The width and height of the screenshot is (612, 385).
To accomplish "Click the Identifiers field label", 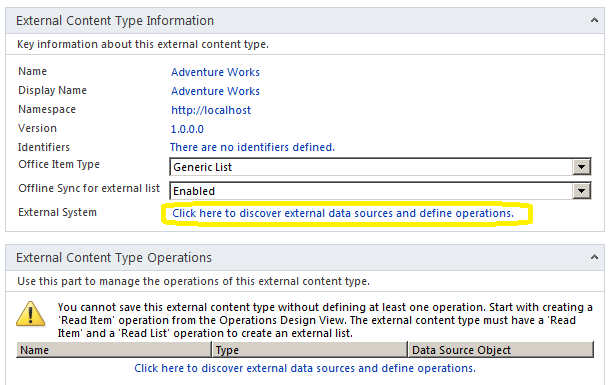I will click(44, 147).
